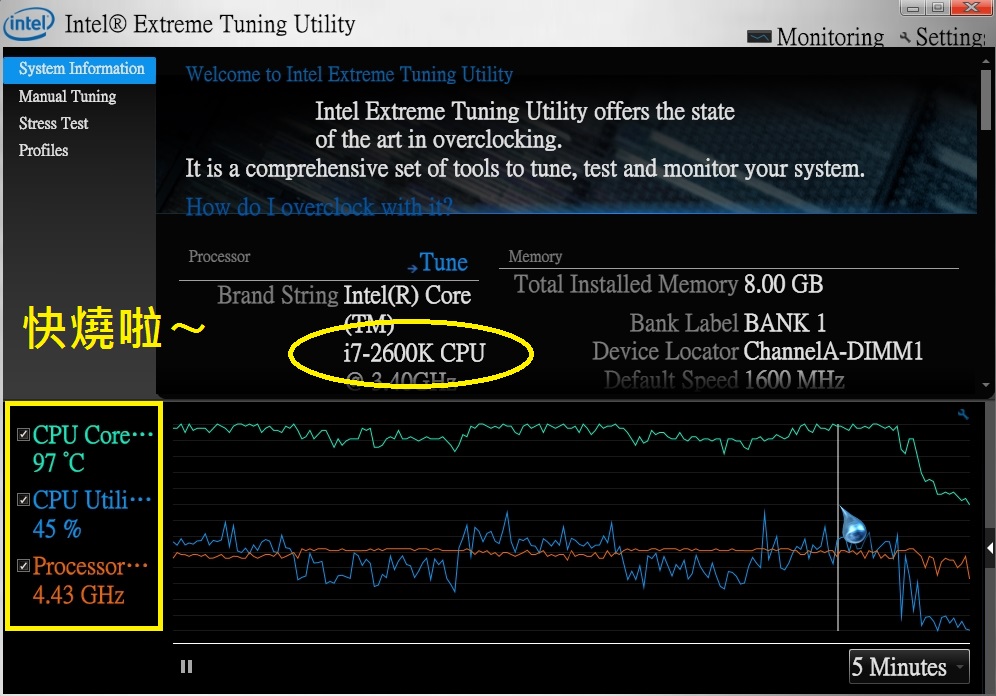This screenshot has height=696, width=996.
Task: Uncheck the CPU Core temperature checkbox
Action: pos(24,434)
